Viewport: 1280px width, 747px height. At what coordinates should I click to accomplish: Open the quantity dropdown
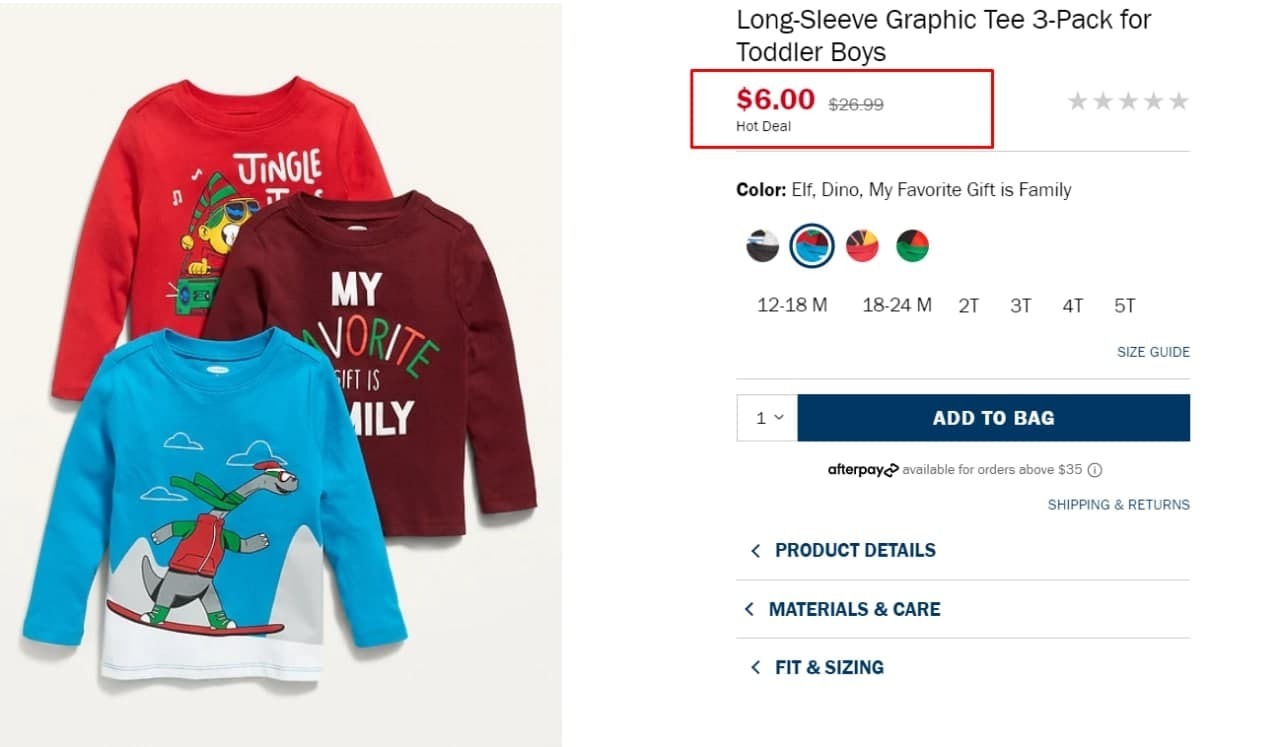[768, 418]
